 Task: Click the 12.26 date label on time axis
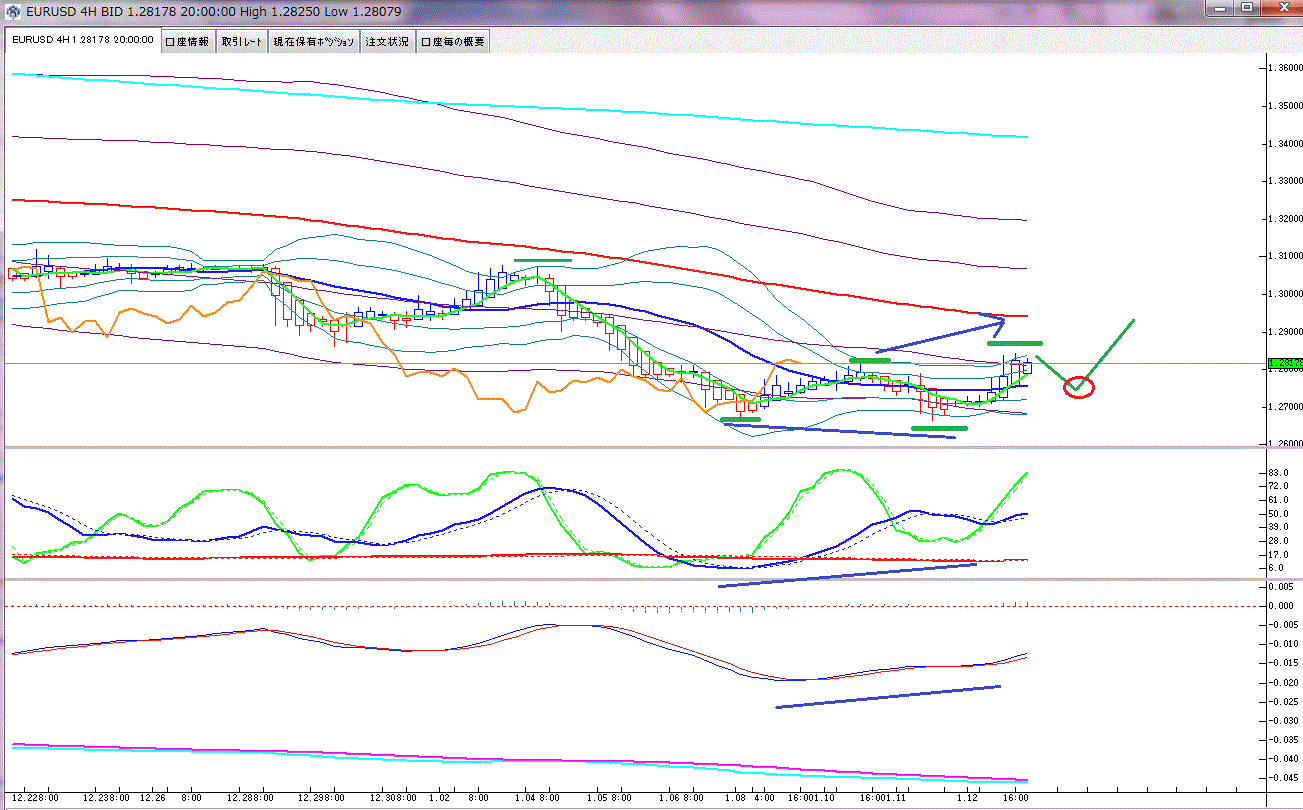[154, 799]
